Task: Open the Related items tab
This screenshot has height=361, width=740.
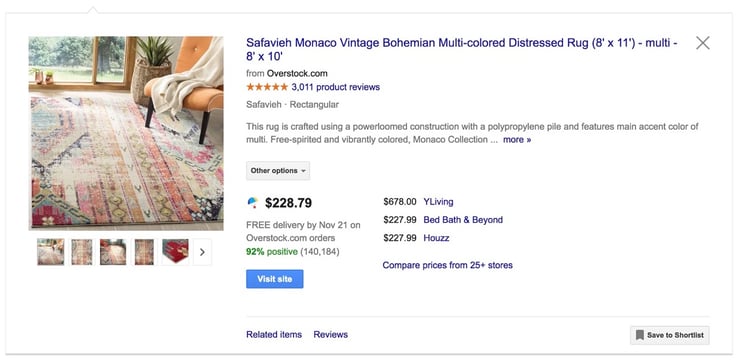Action: click(x=274, y=335)
